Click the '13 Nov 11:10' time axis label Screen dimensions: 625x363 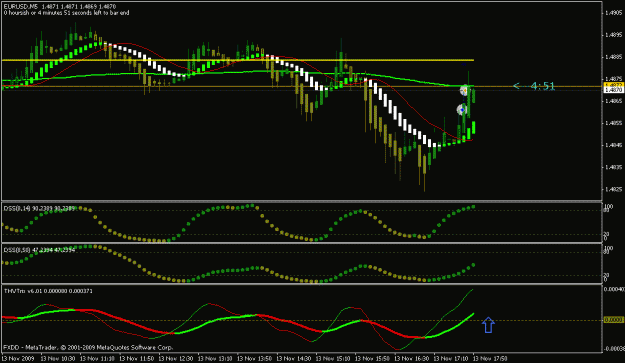coord(97,359)
